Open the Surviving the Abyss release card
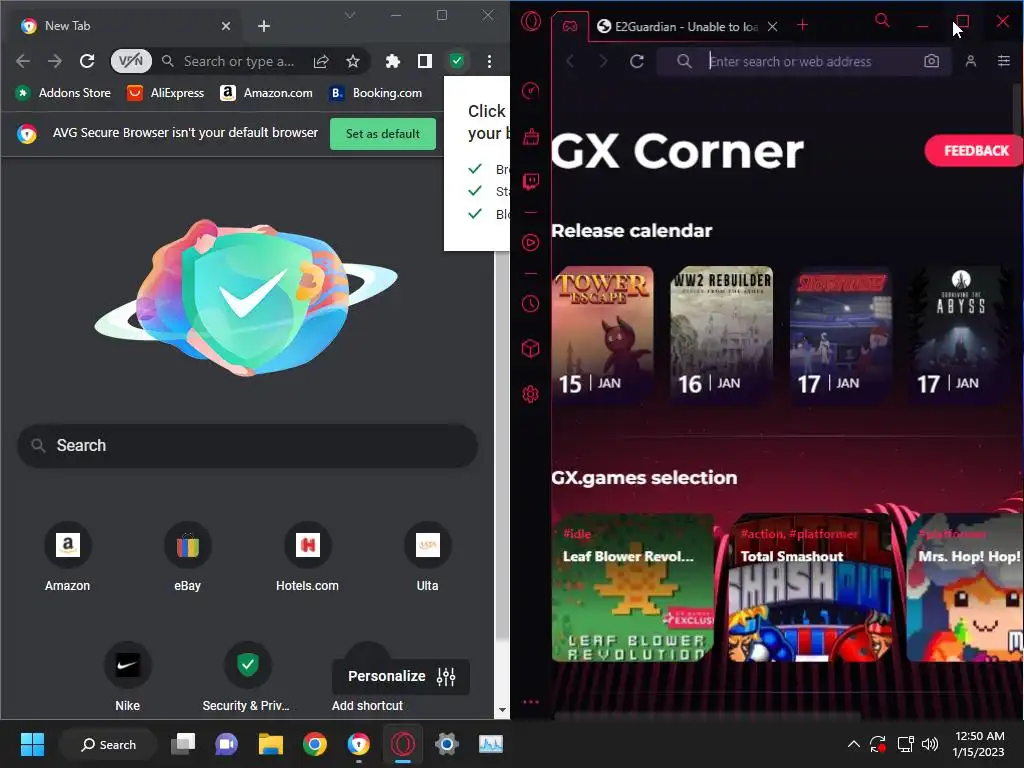Image resolution: width=1024 pixels, height=768 pixels. [960, 334]
